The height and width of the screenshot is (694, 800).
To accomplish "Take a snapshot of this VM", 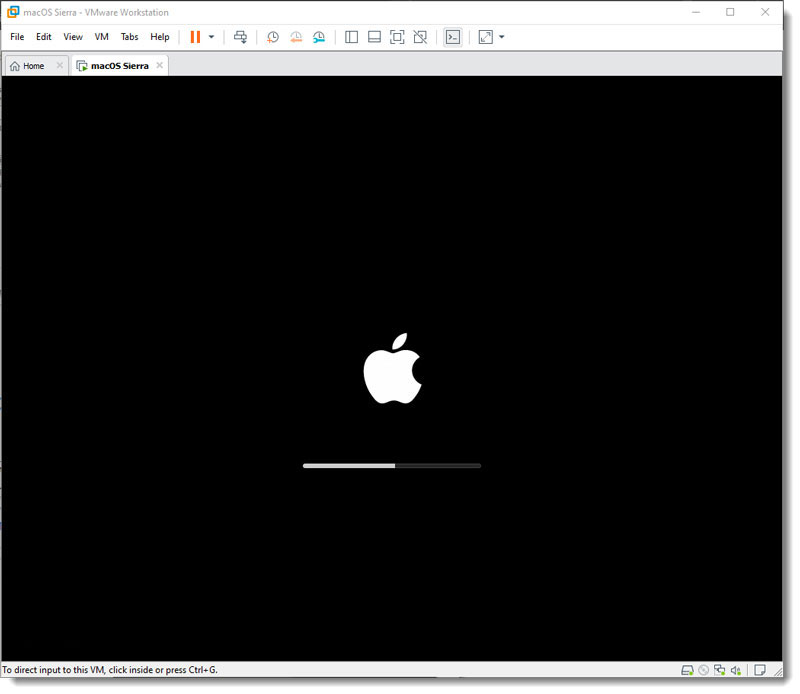I will click(273, 37).
